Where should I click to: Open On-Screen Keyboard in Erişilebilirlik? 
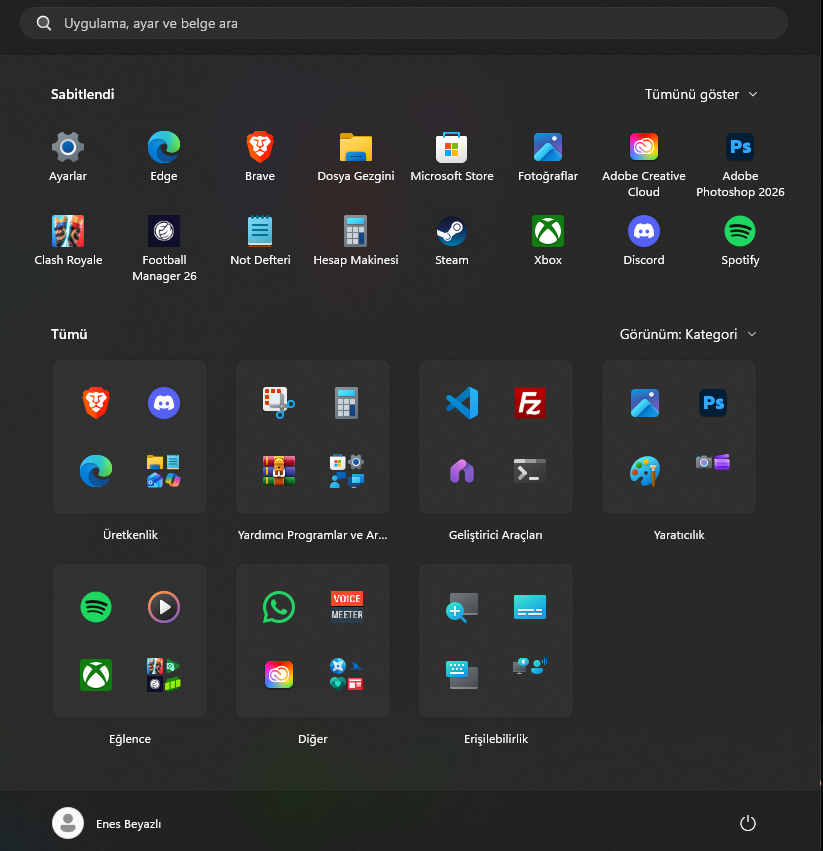[462, 675]
